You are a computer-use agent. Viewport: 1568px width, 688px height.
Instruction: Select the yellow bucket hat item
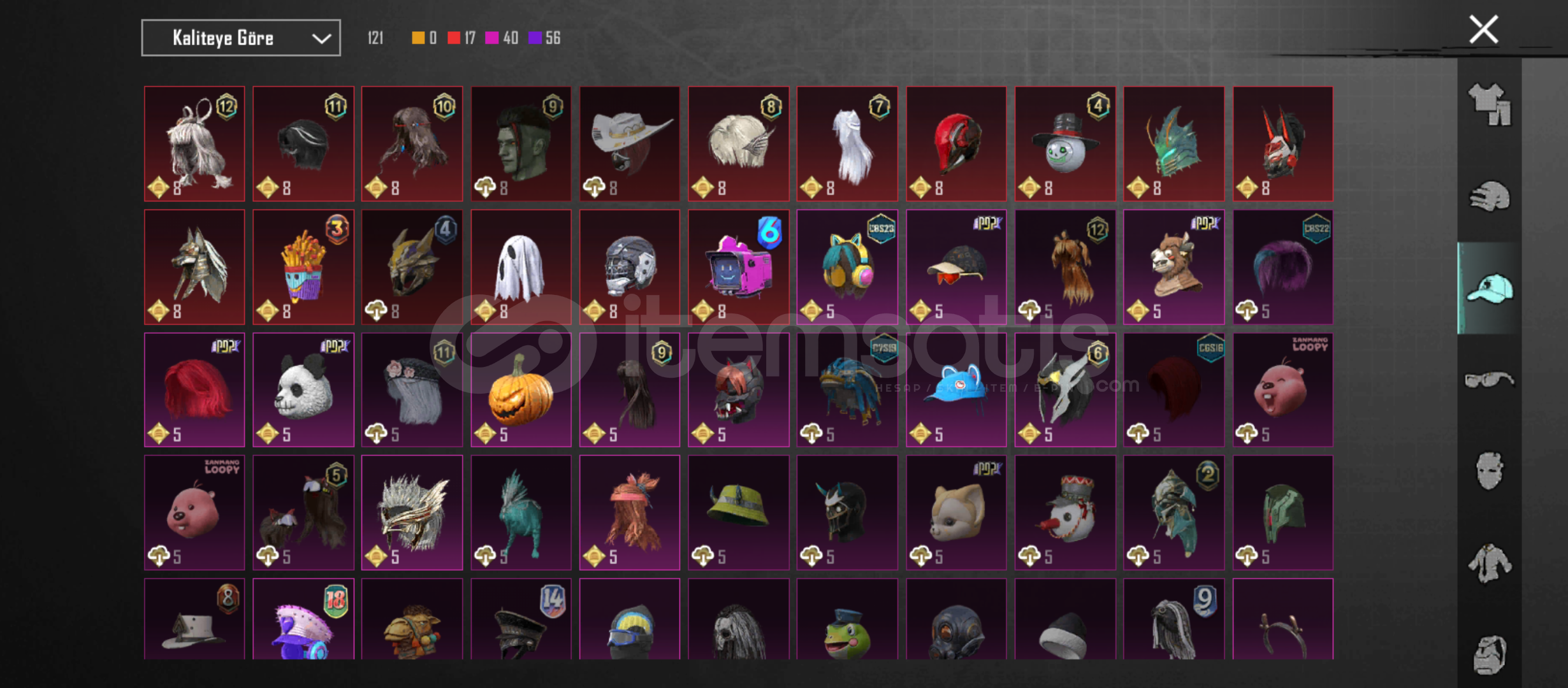(x=738, y=512)
